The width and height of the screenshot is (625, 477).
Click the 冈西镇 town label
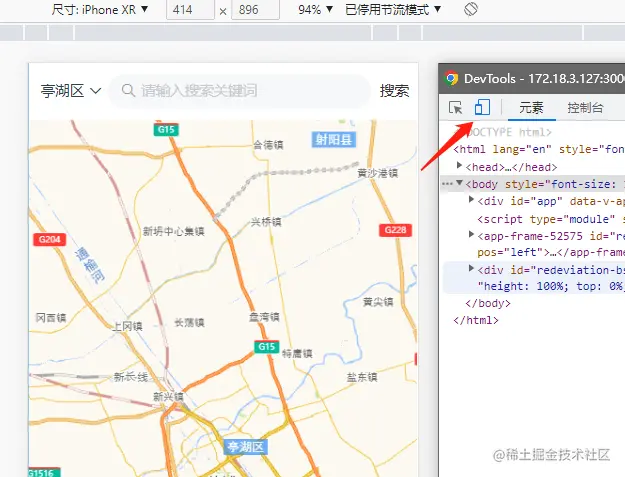point(51,318)
